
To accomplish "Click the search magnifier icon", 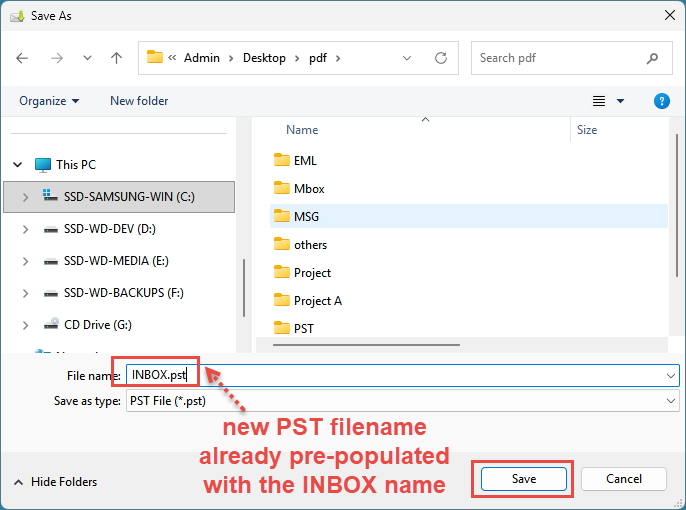I will pos(652,58).
